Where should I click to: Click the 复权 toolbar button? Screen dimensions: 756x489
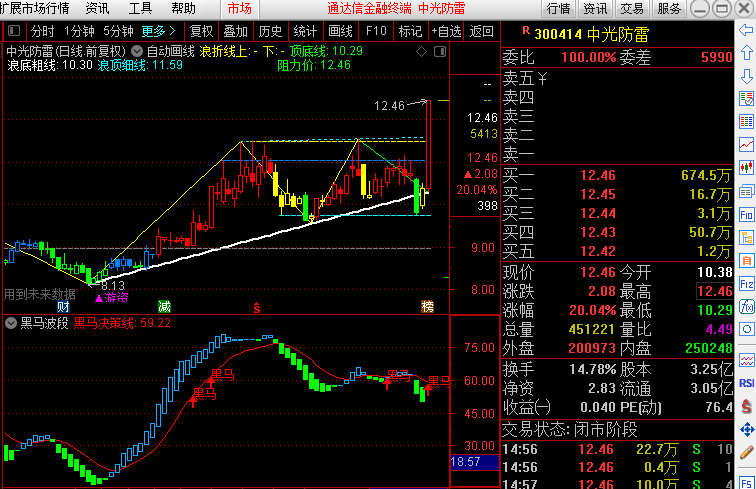[x=201, y=31]
